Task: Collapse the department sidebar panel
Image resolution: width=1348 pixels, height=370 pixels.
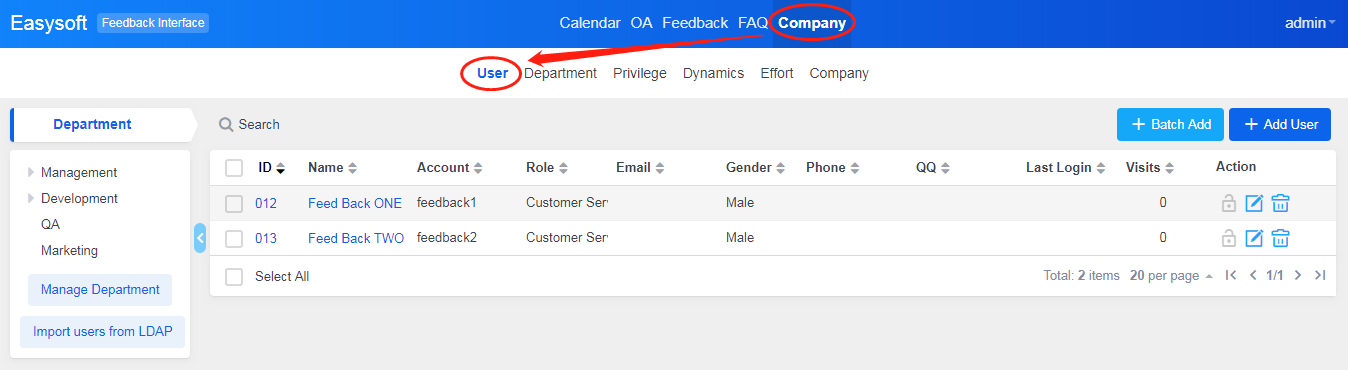Action: click(200, 238)
